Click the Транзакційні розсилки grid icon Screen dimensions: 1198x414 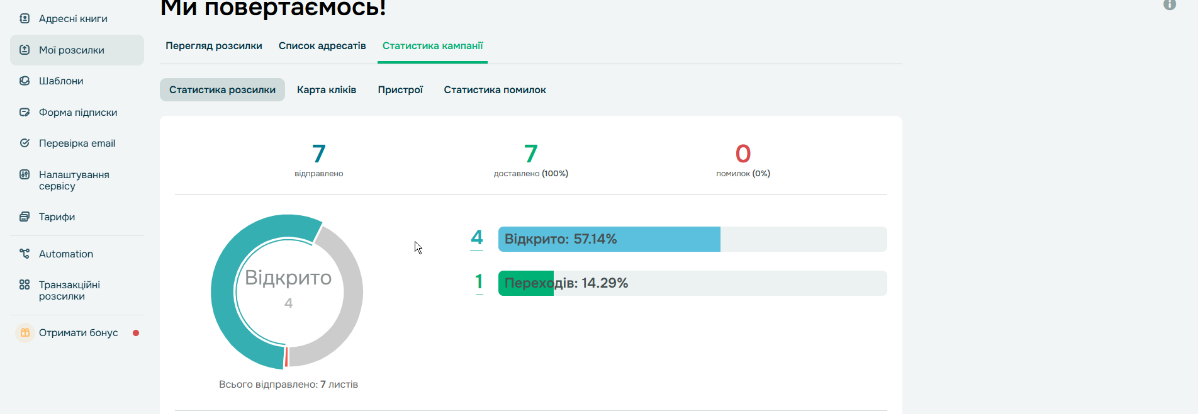24,284
